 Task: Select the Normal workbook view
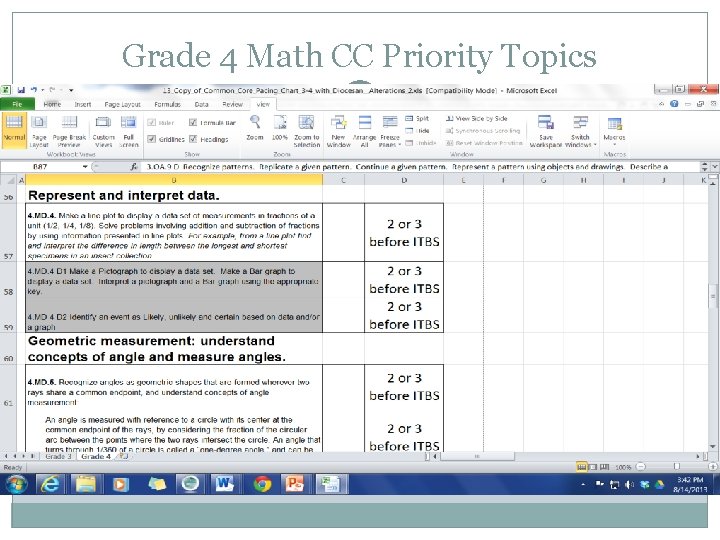point(14,131)
